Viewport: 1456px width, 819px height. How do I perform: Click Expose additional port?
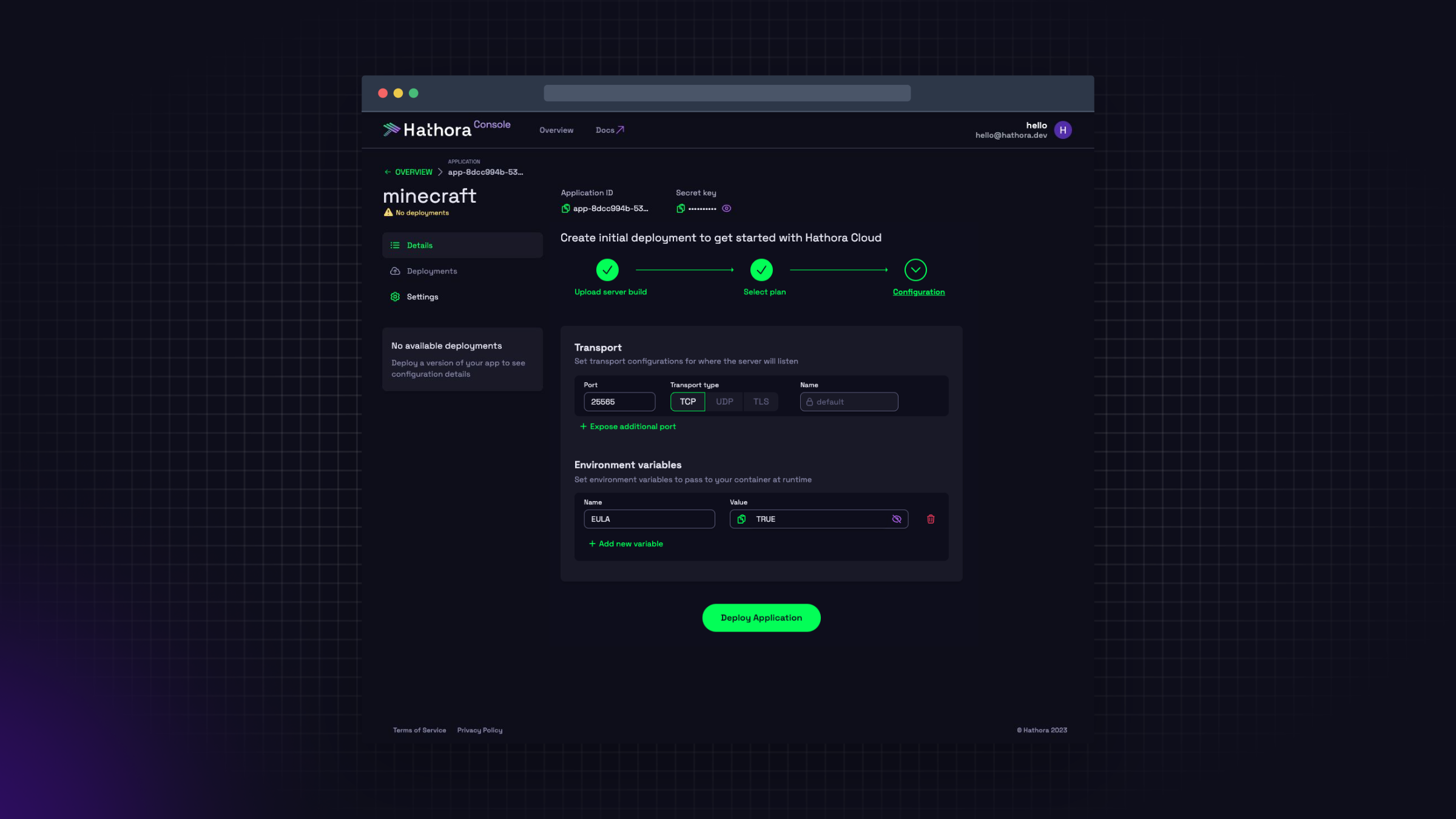tap(628, 427)
